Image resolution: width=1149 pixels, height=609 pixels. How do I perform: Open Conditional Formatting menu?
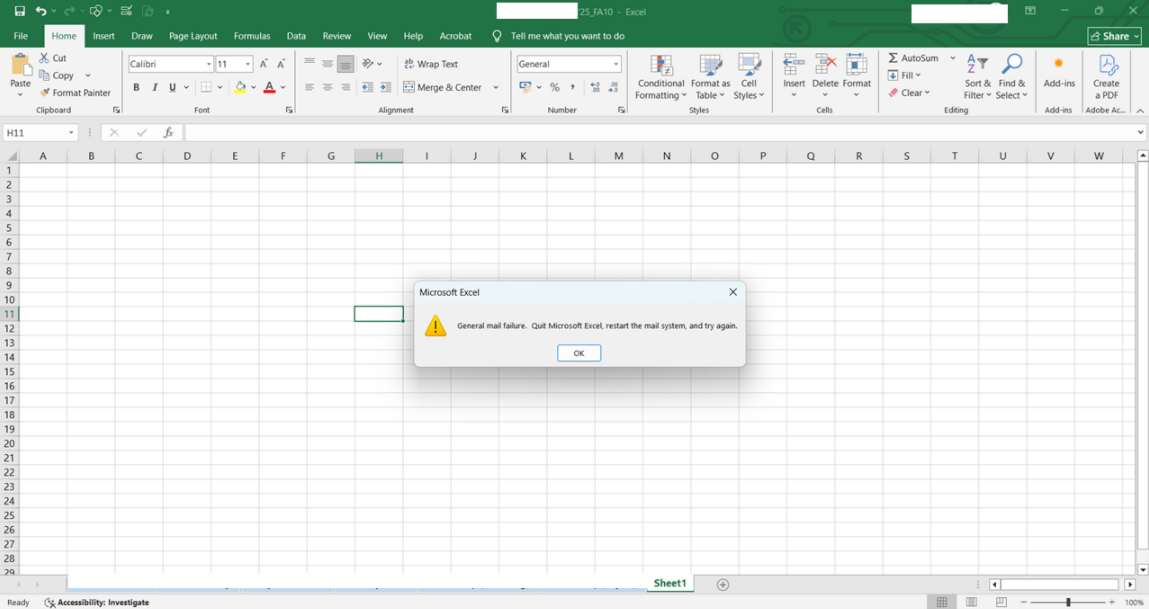[x=661, y=76]
